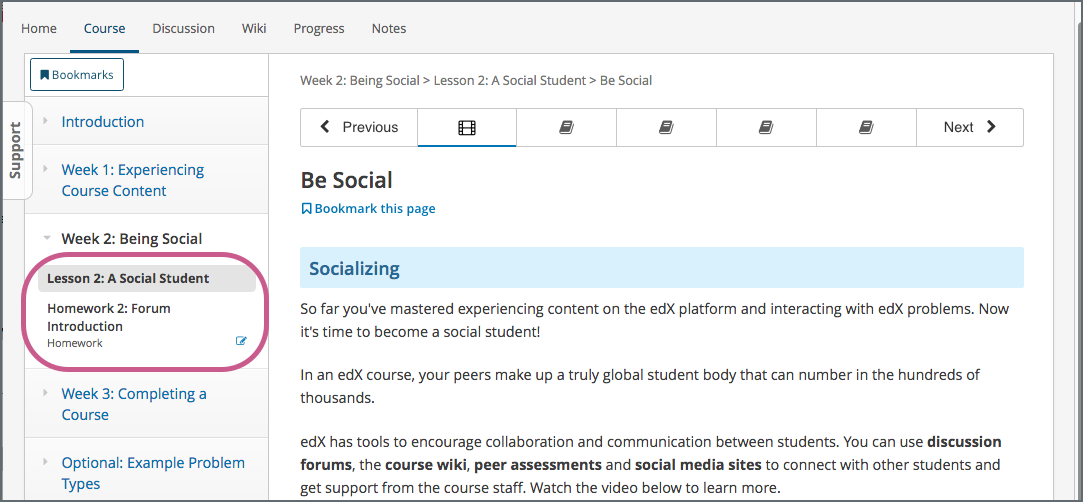The image size is (1083, 502).
Task: Expand Week 3: Completing a Course arrow
Action: point(45,393)
